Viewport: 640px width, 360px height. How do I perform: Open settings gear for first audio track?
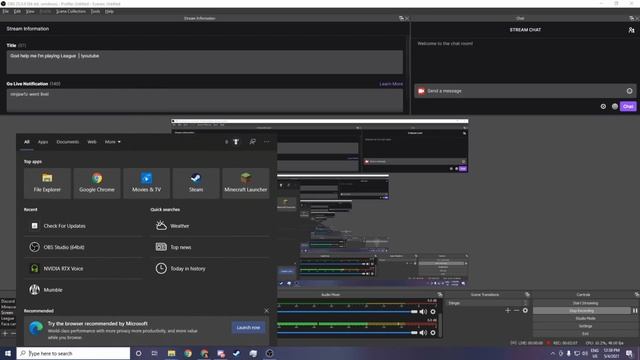(x=433, y=311)
